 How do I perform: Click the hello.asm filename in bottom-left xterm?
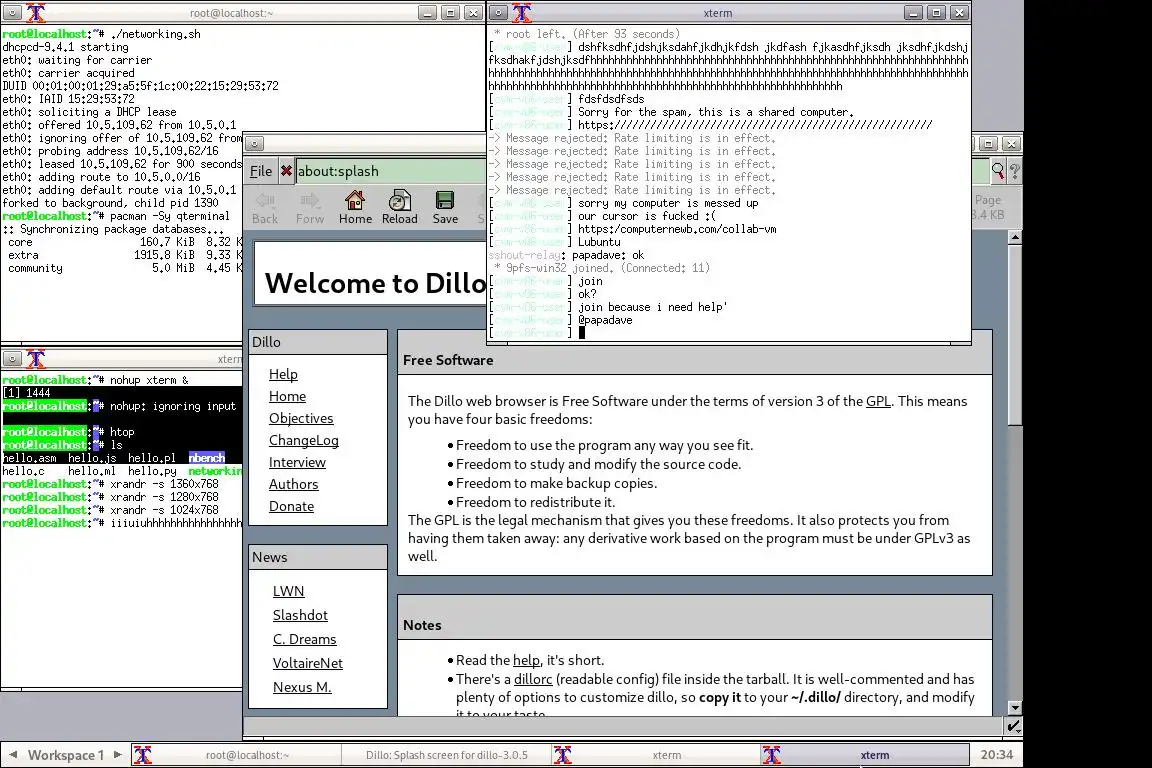(x=29, y=458)
